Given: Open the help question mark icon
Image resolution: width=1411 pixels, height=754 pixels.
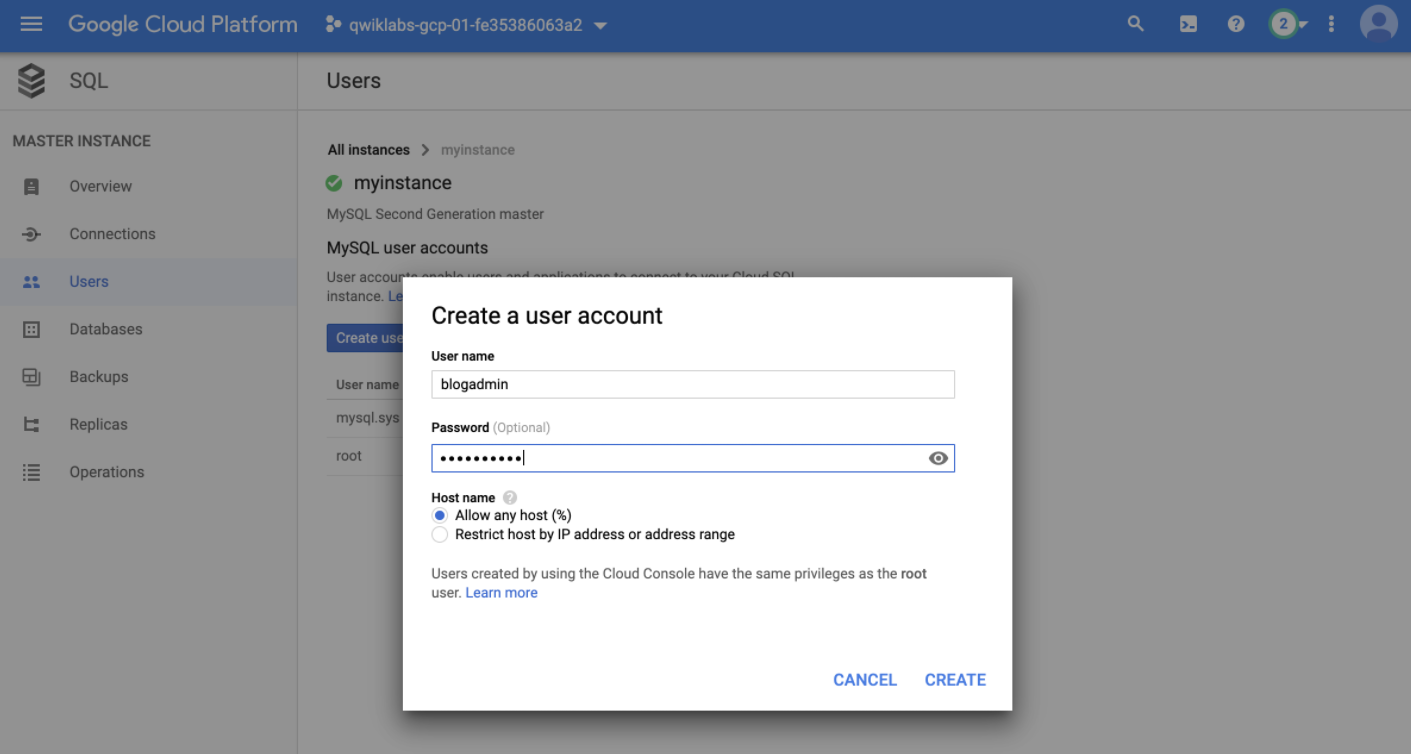Looking at the screenshot, I should coord(1236,24).
